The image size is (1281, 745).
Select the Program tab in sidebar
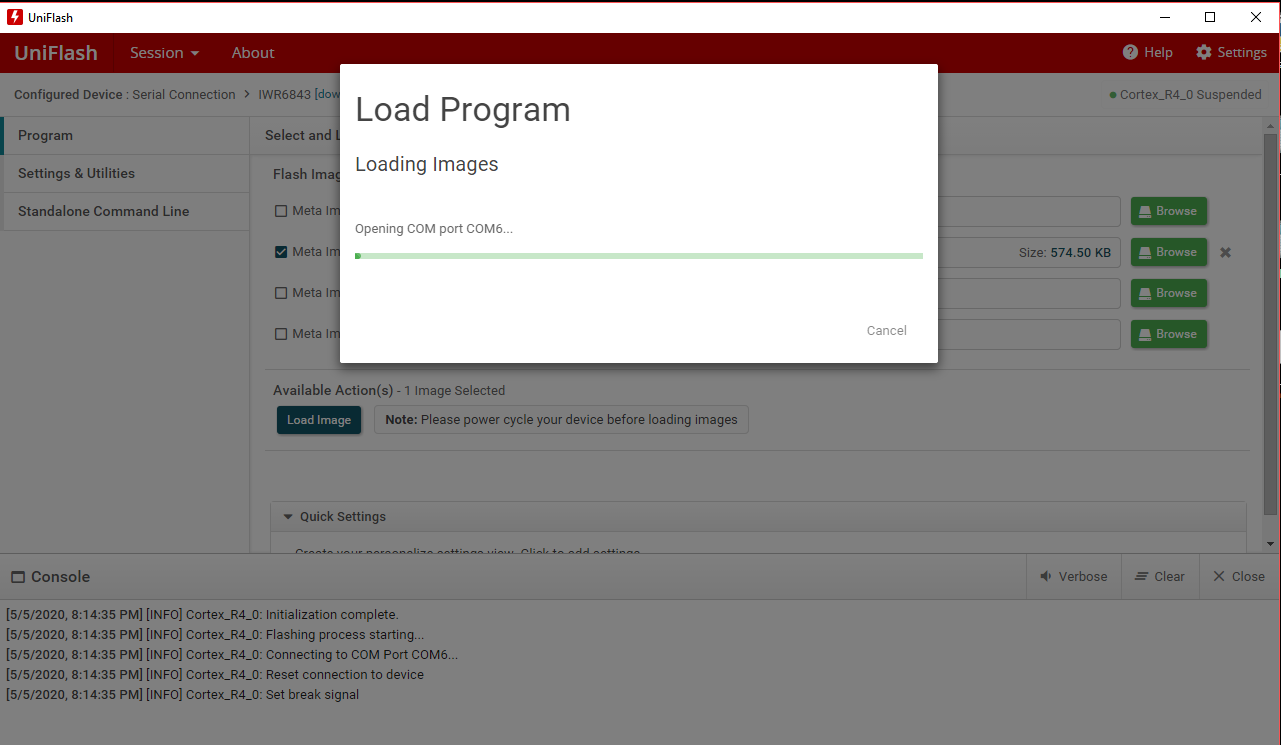click(126, 136)
